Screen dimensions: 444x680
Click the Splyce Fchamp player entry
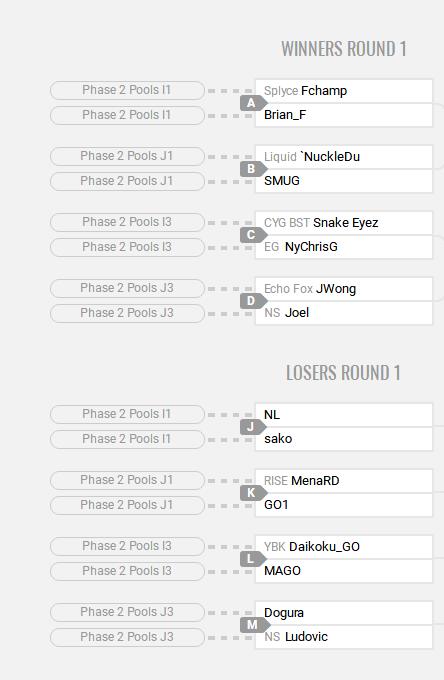tap(344, 91)
